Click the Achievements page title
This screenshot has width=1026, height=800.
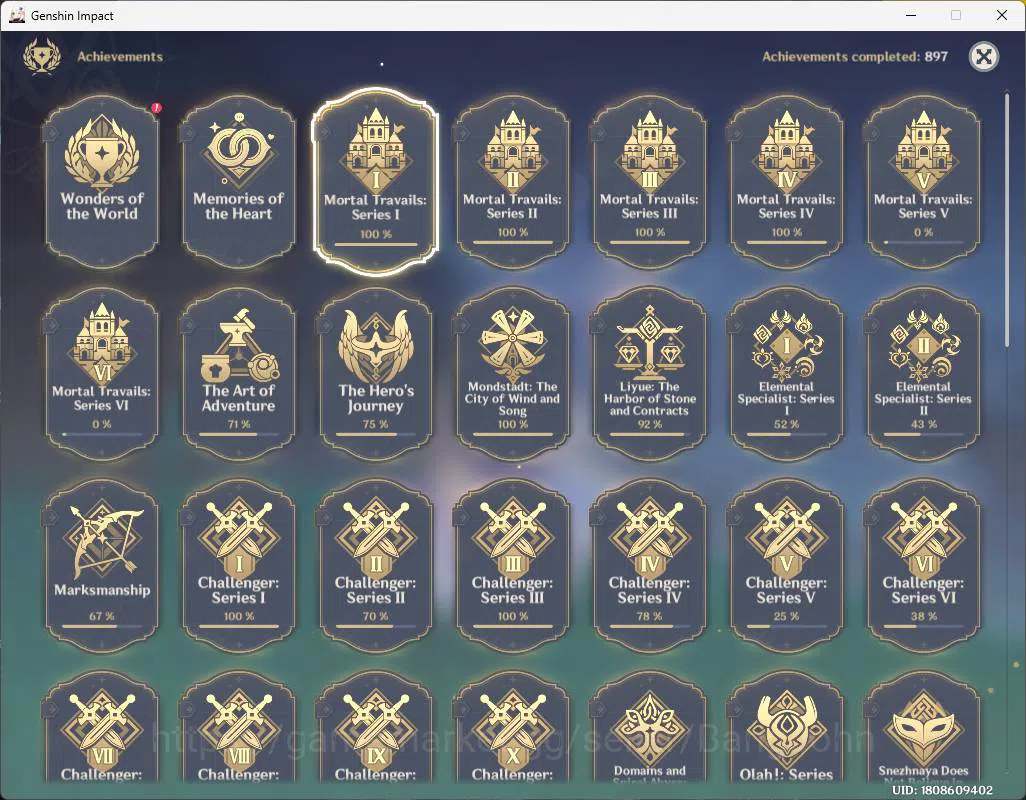(120, 57)
